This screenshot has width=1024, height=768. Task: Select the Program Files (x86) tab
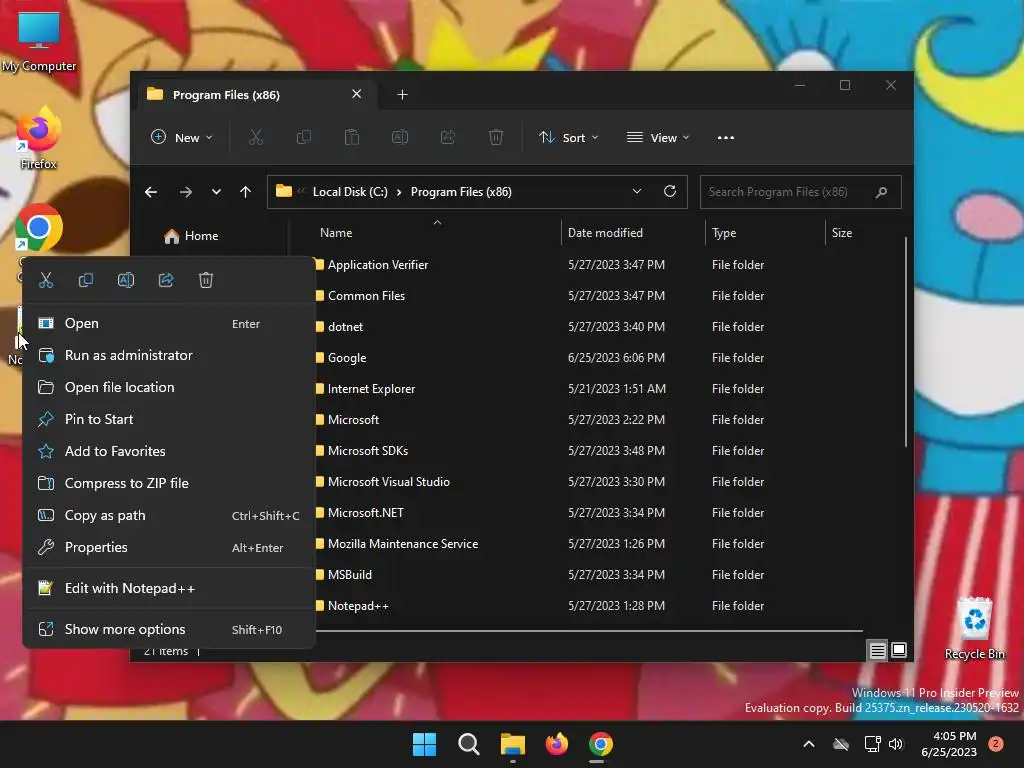point(256,95)
